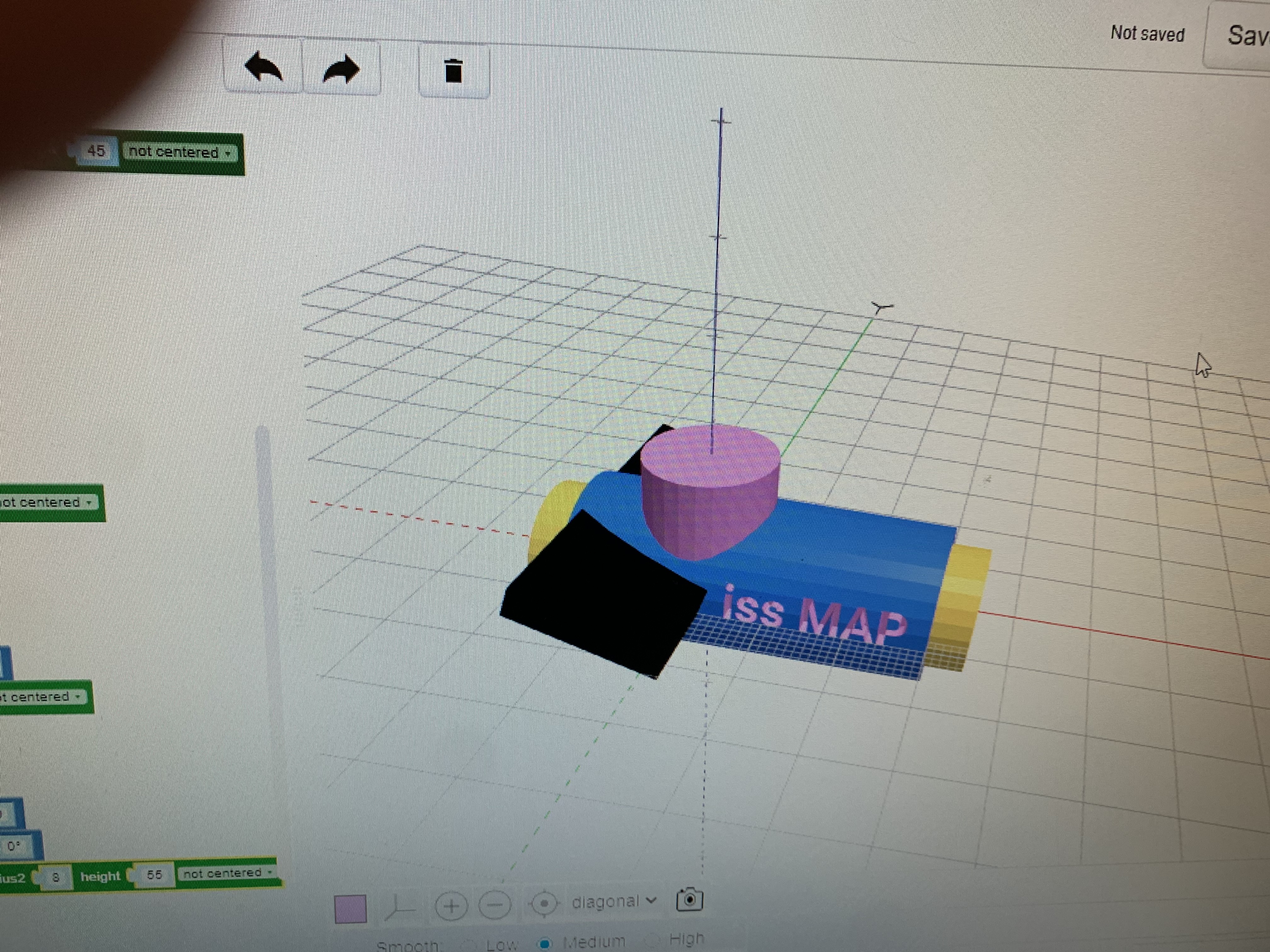
Task: Open the purple render color swatch
Action: click(350, 909)
